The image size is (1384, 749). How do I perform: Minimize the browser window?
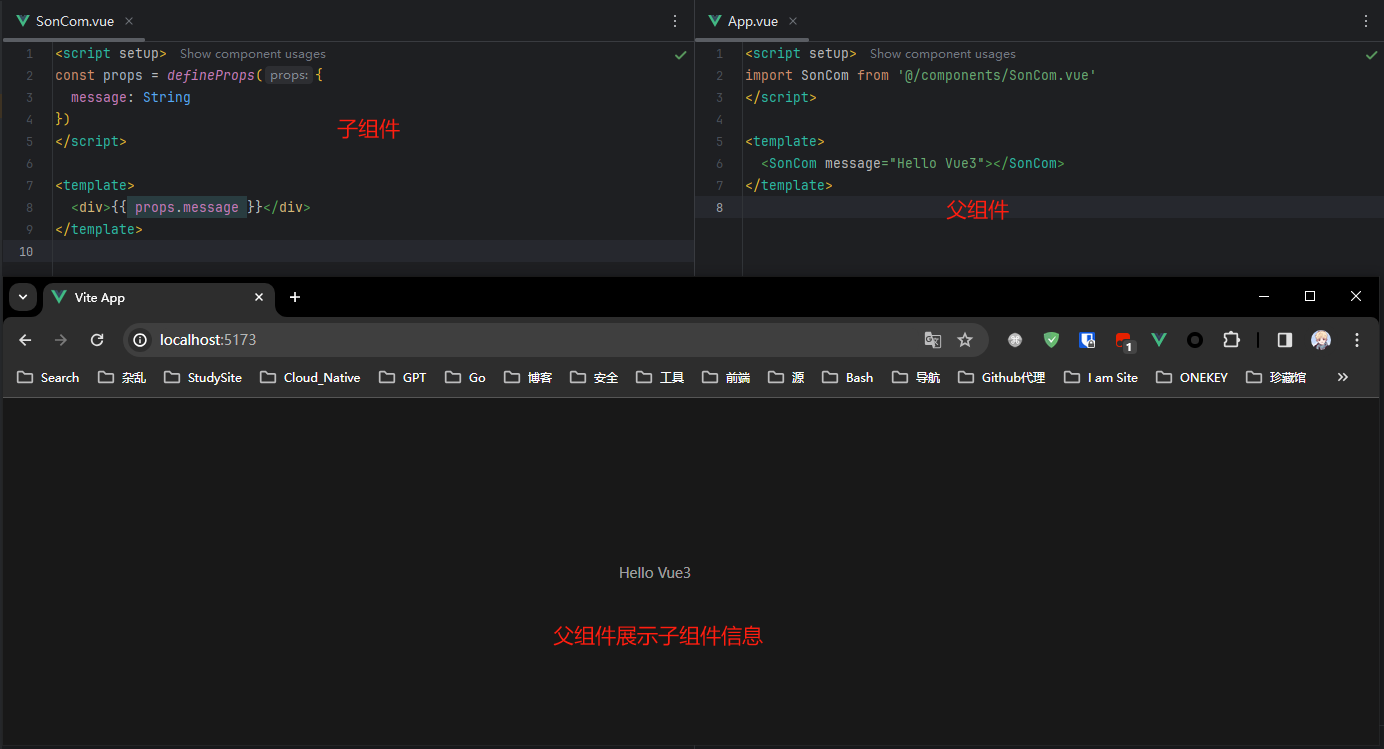point(1264,297)
